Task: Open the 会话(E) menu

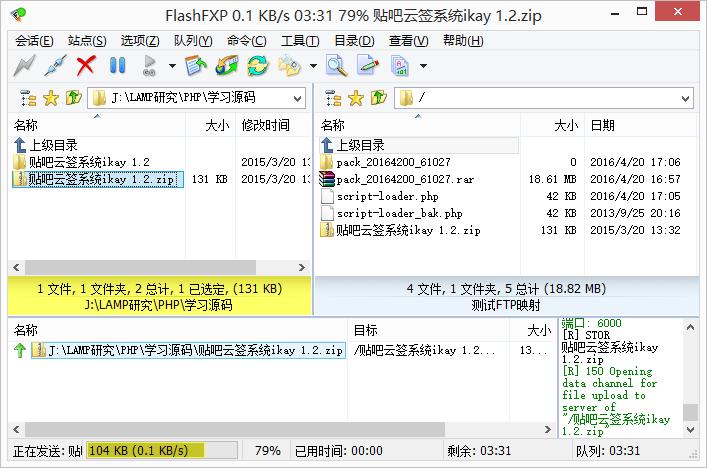Action: pyautogui.click(x=34, y=41)
